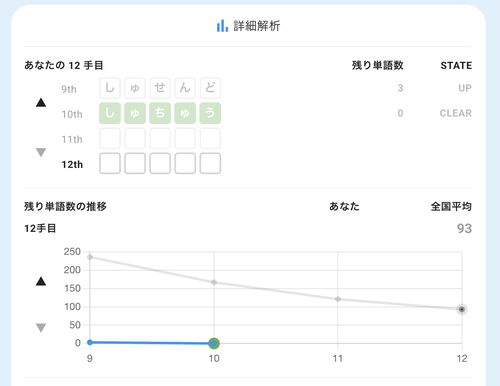Image resolution: width=500 pixels, height=386 pixels.
Task: Click the gray down arrow beside the guess rows
Action: pos(41,152)
